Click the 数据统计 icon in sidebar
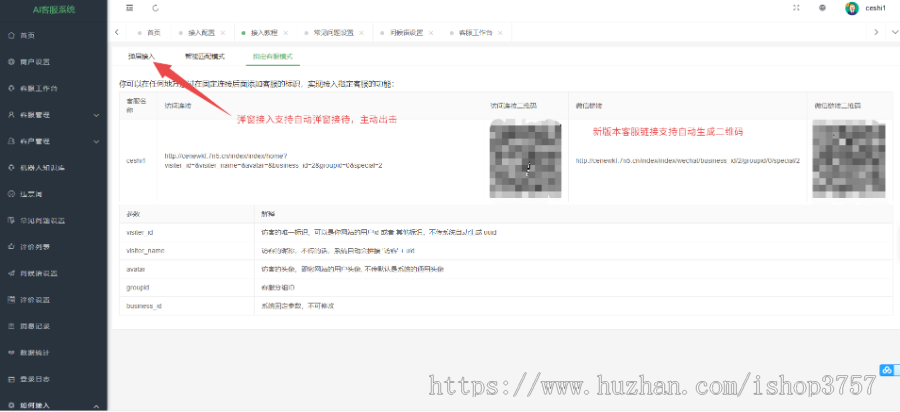 pos(11,352)
